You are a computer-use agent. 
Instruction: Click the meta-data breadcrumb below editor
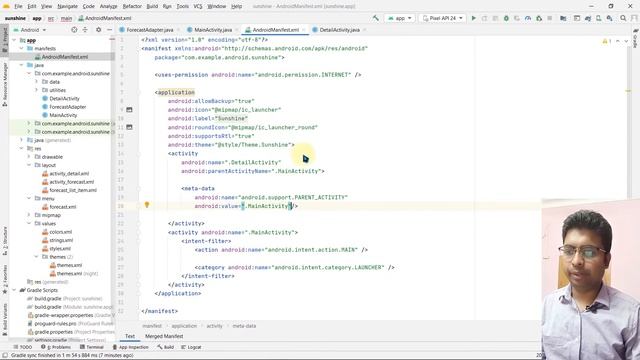tap(244, 326)
